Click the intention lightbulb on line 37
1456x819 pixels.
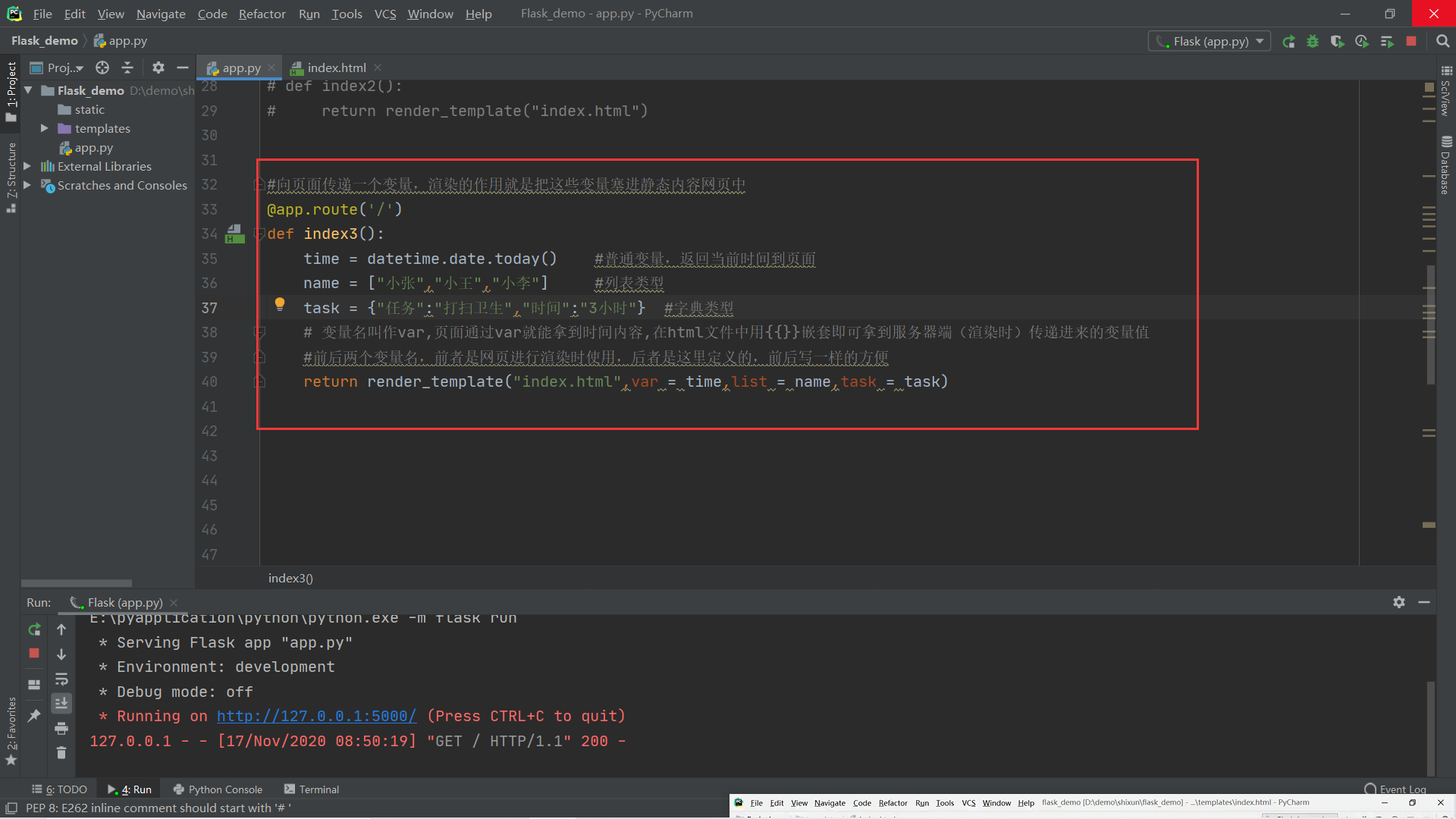point(280,304)
